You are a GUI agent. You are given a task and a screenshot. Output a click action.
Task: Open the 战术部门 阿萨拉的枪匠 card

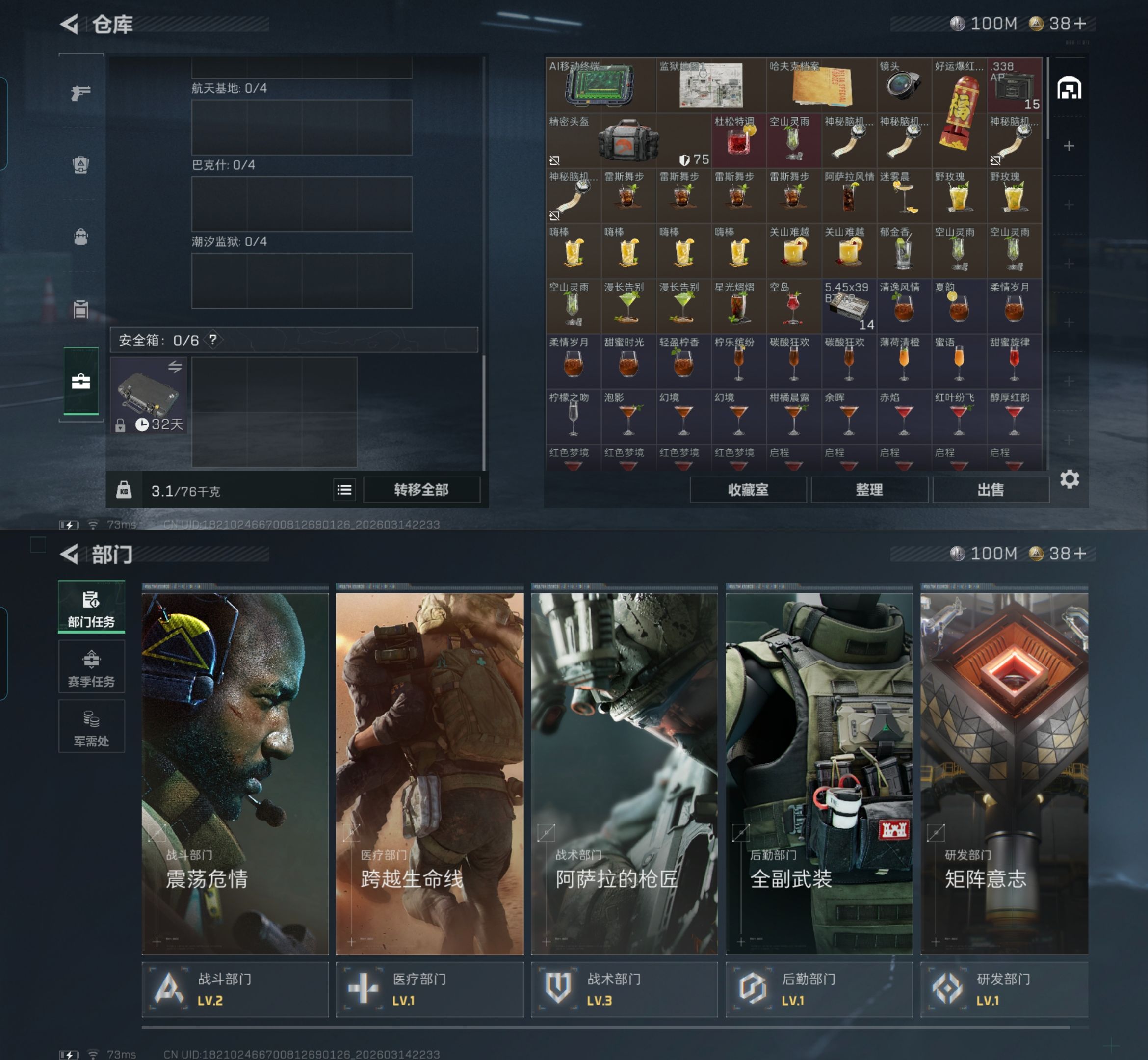click(x=624, y=774)
